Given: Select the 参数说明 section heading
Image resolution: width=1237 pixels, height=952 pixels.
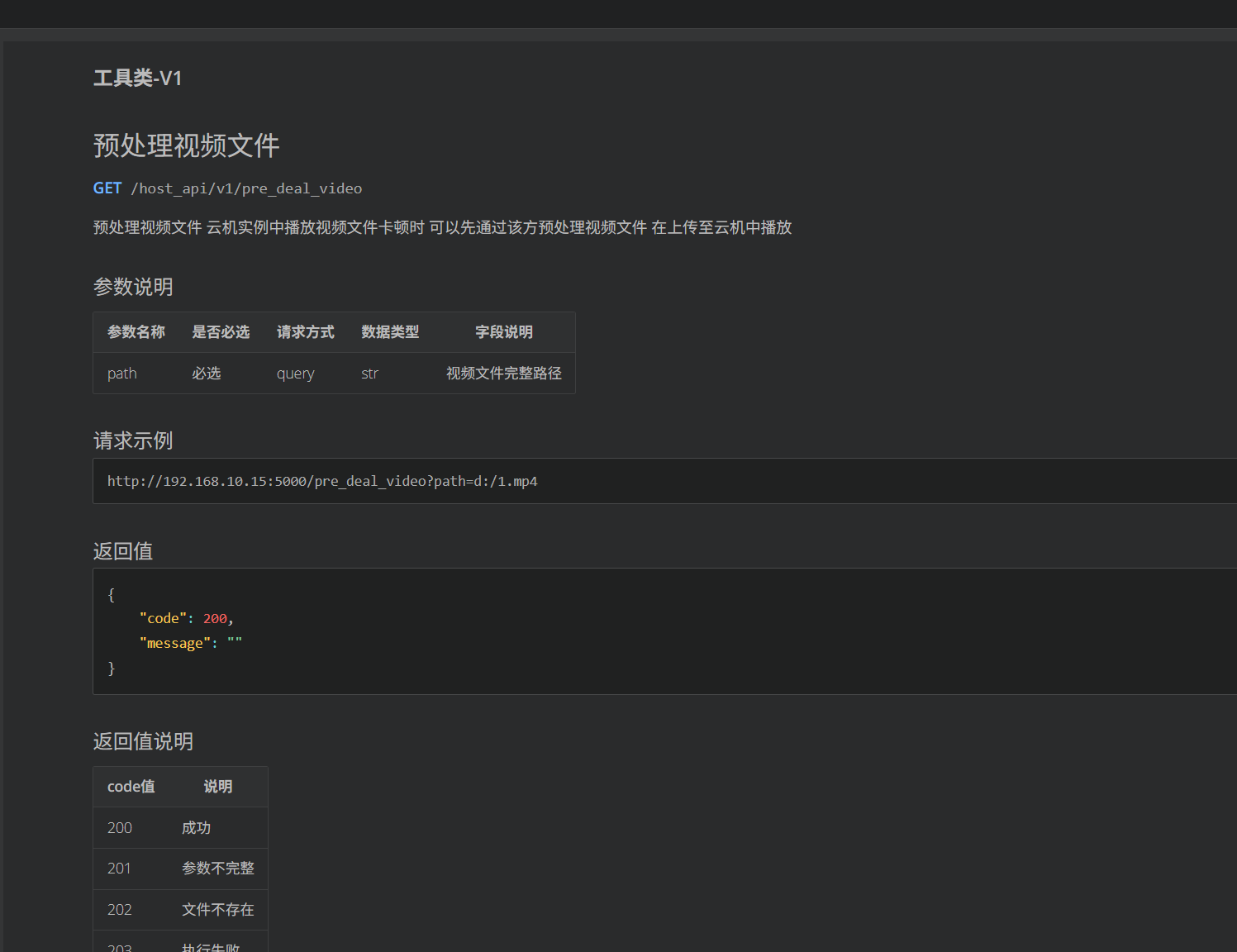Looking at the screenshot, I should click(132, 287).
